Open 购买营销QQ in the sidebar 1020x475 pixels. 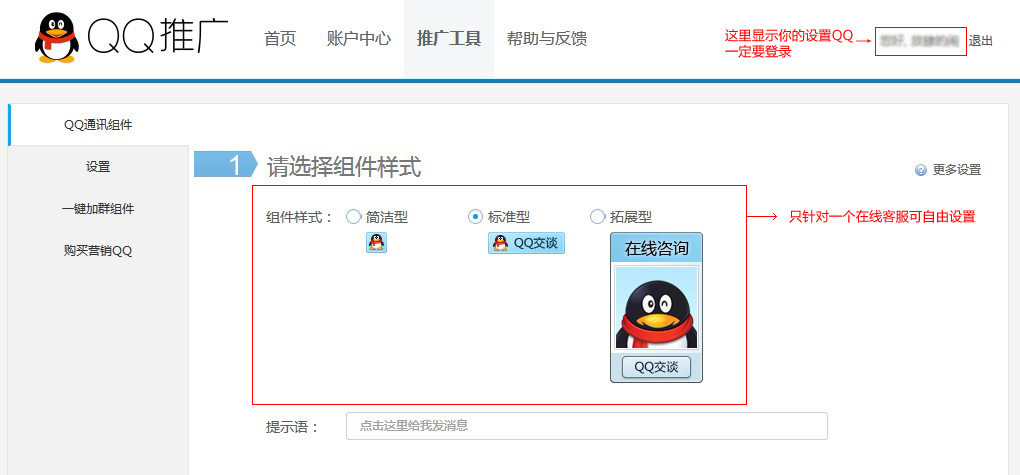[x=98, y=251]
